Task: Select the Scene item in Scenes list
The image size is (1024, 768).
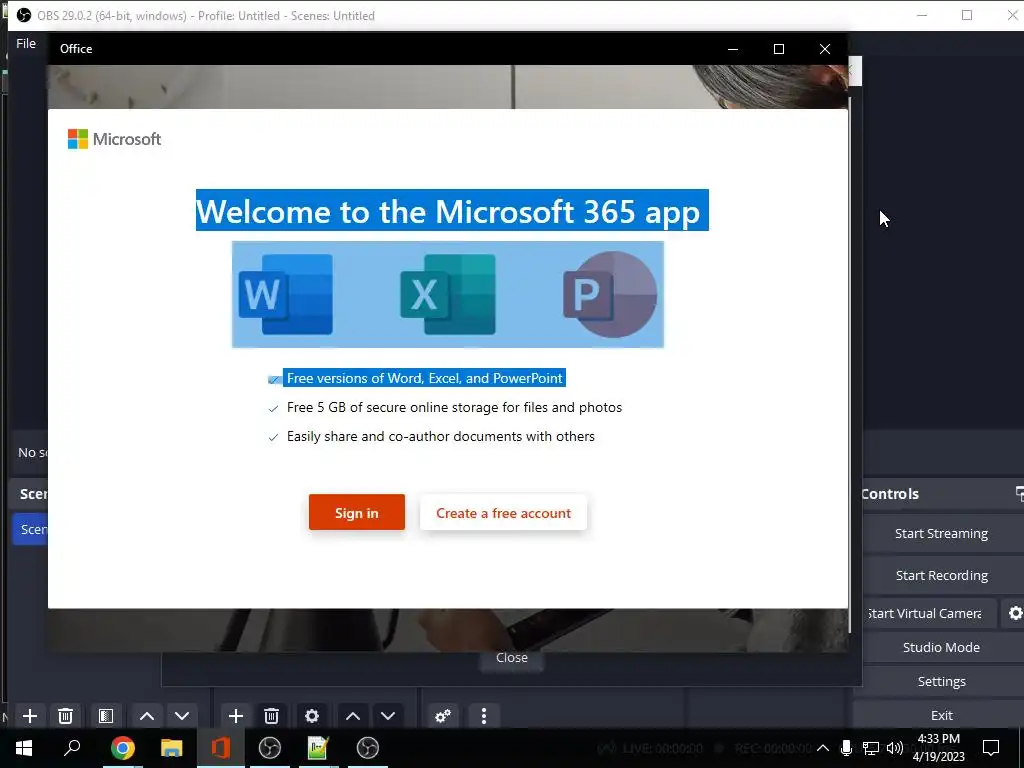Action: pyautogui.click(x=30, y=529)
